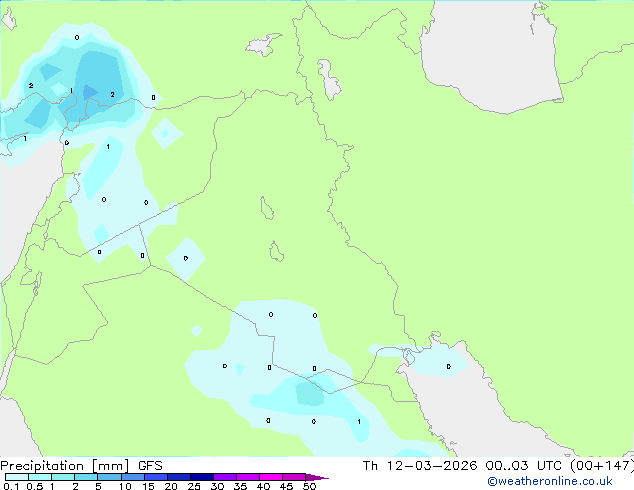Click the legend label '25'
Screen dimensions: 634x490
click(194, 486)
